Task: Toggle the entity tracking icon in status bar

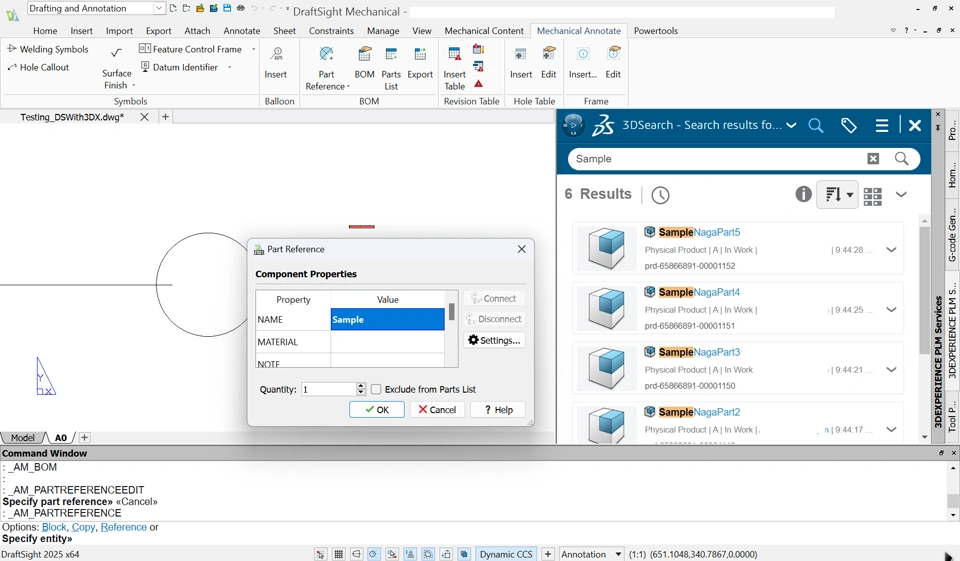Action: pyautogui.click(x=410, y=554)
